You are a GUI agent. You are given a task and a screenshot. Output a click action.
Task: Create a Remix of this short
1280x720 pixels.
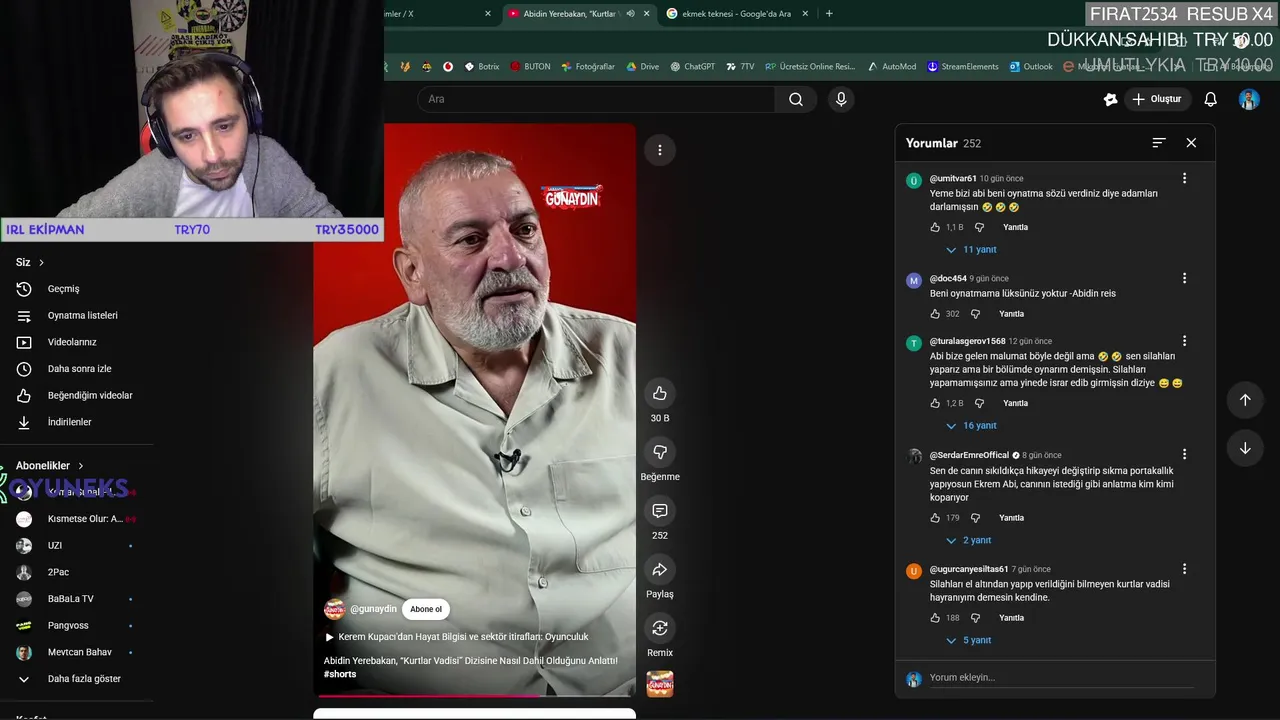coord(659,628)
